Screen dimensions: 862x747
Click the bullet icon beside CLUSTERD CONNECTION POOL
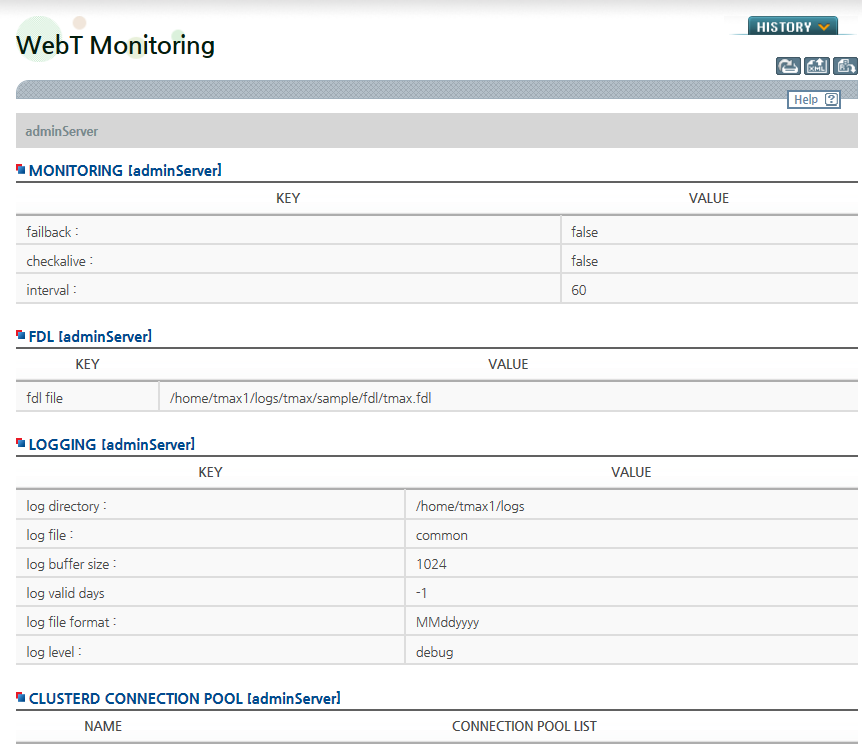click(21, 698)
